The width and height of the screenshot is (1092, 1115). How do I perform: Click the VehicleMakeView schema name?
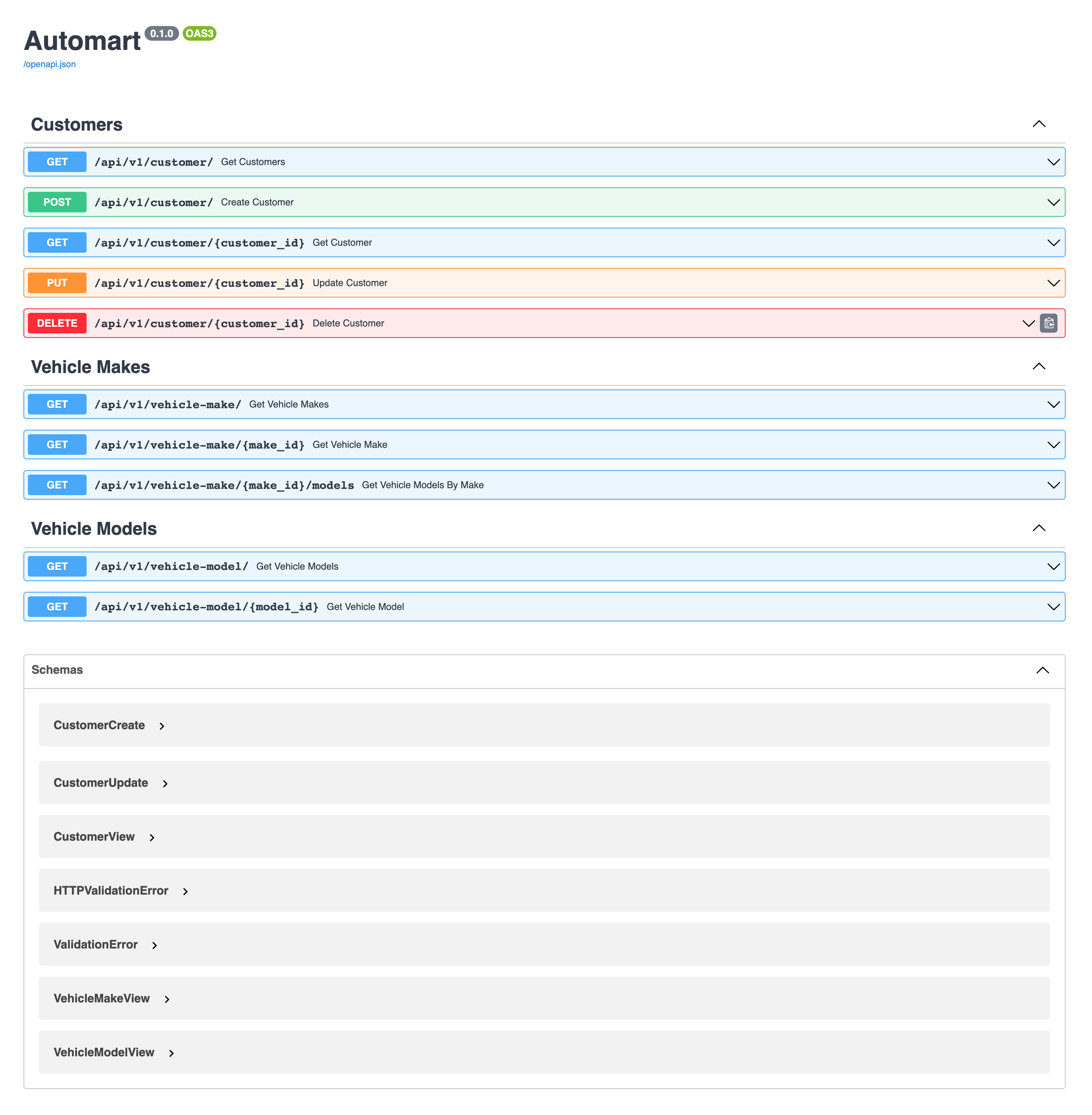click(102, 998)
